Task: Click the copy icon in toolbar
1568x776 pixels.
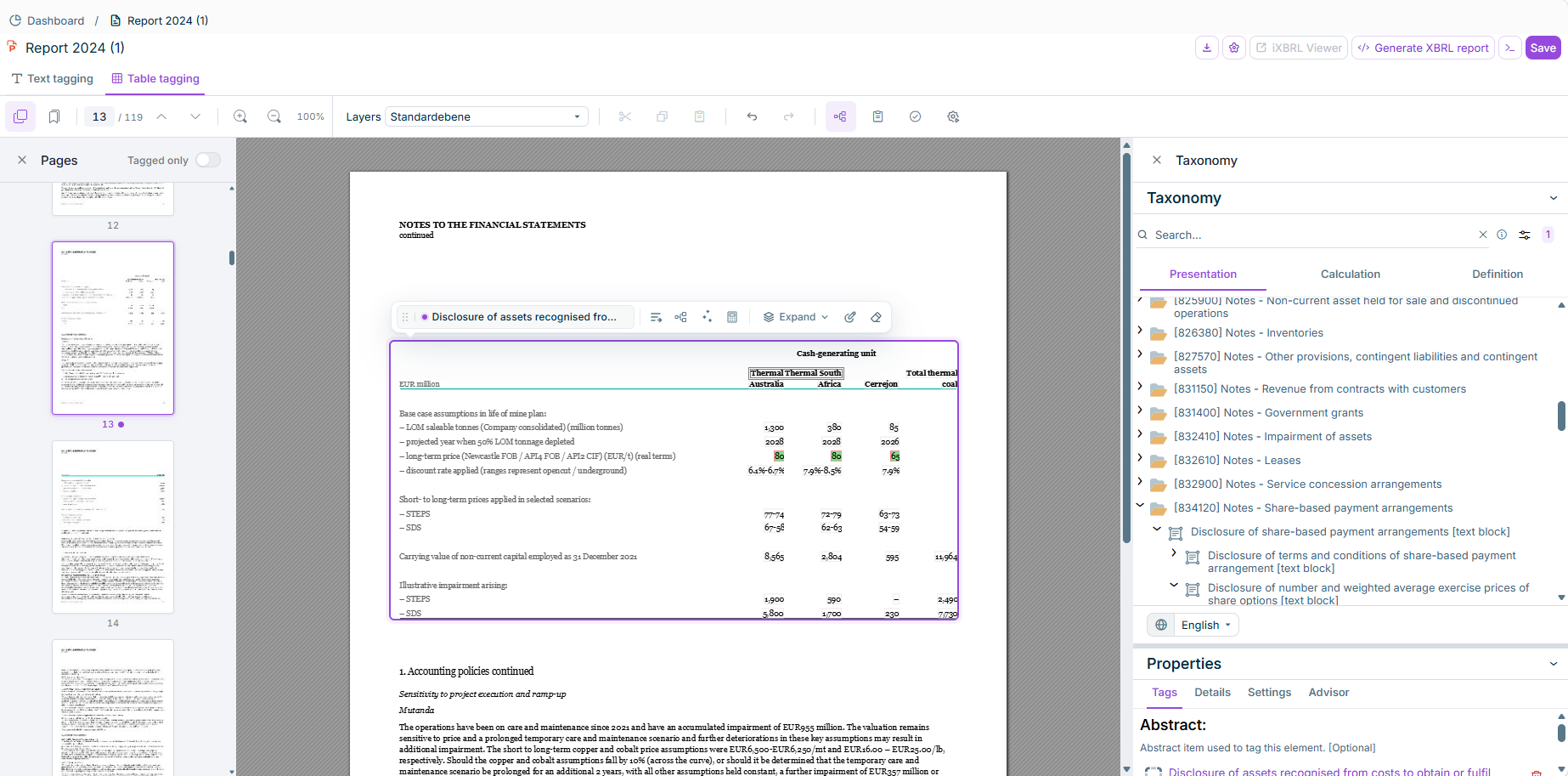Action: coord(663,116)
